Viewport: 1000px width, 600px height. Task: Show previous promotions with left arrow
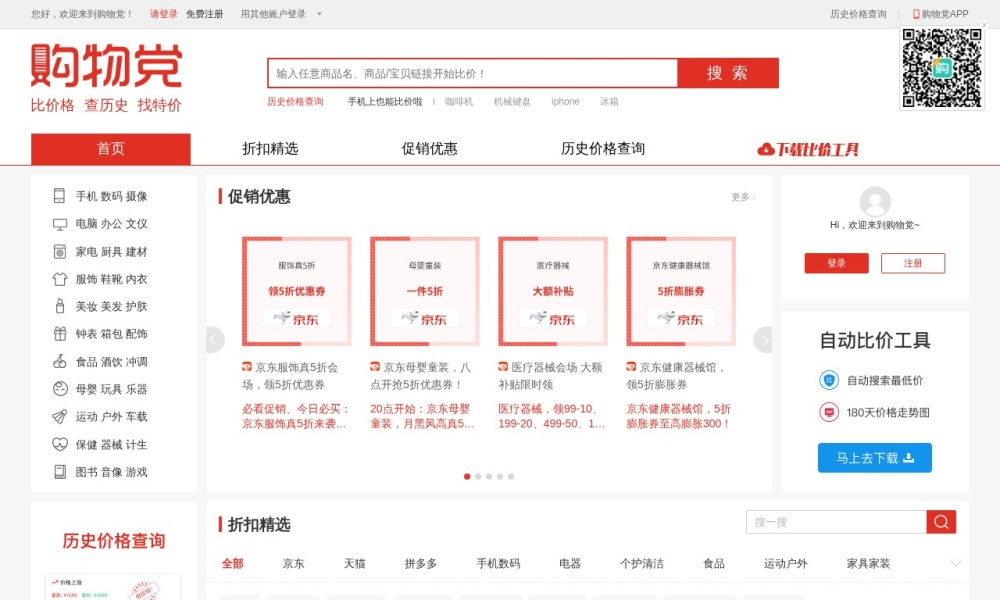coord(214,340)
